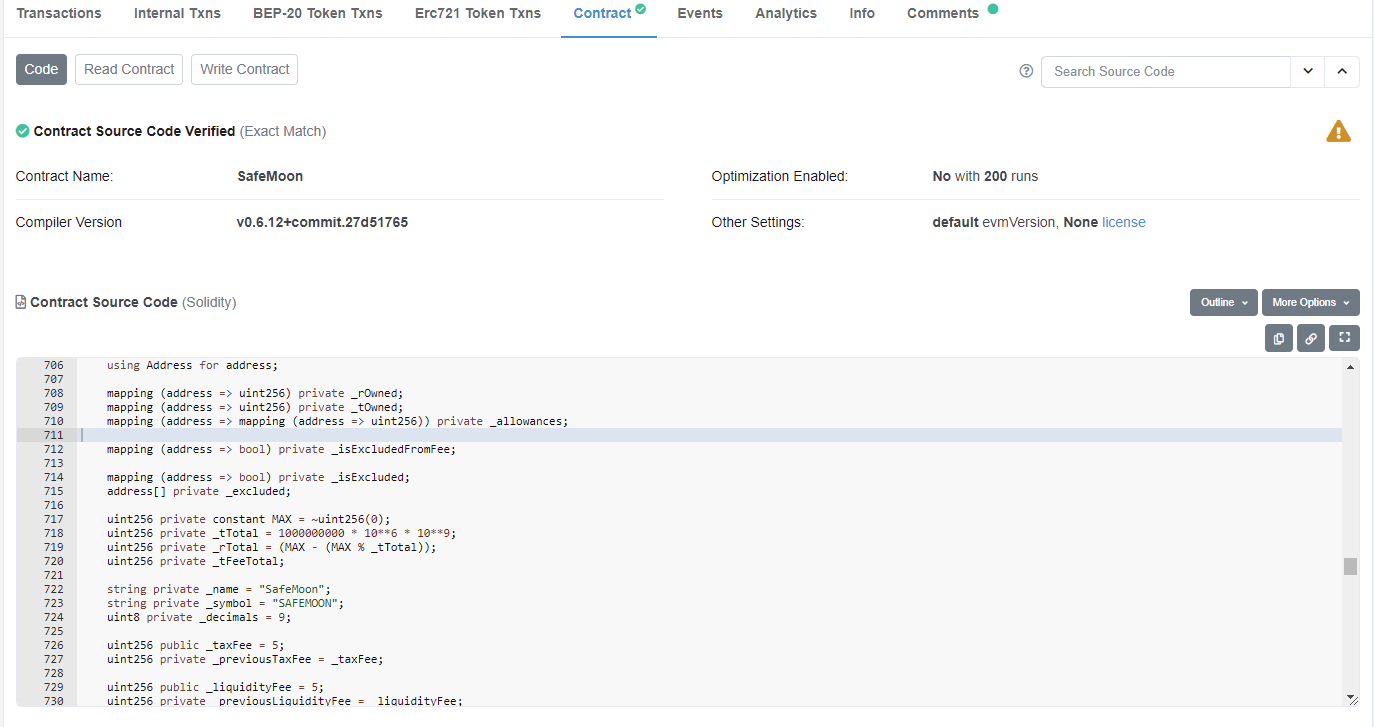The image size is (1374, 727).
Task: Open the Outline dropdown
Action: click(1224, 302)
